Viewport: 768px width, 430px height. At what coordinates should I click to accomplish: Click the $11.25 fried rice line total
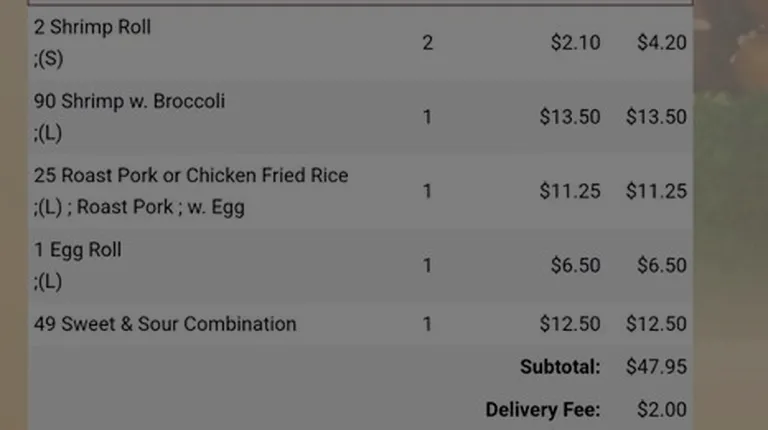(656, 191)
